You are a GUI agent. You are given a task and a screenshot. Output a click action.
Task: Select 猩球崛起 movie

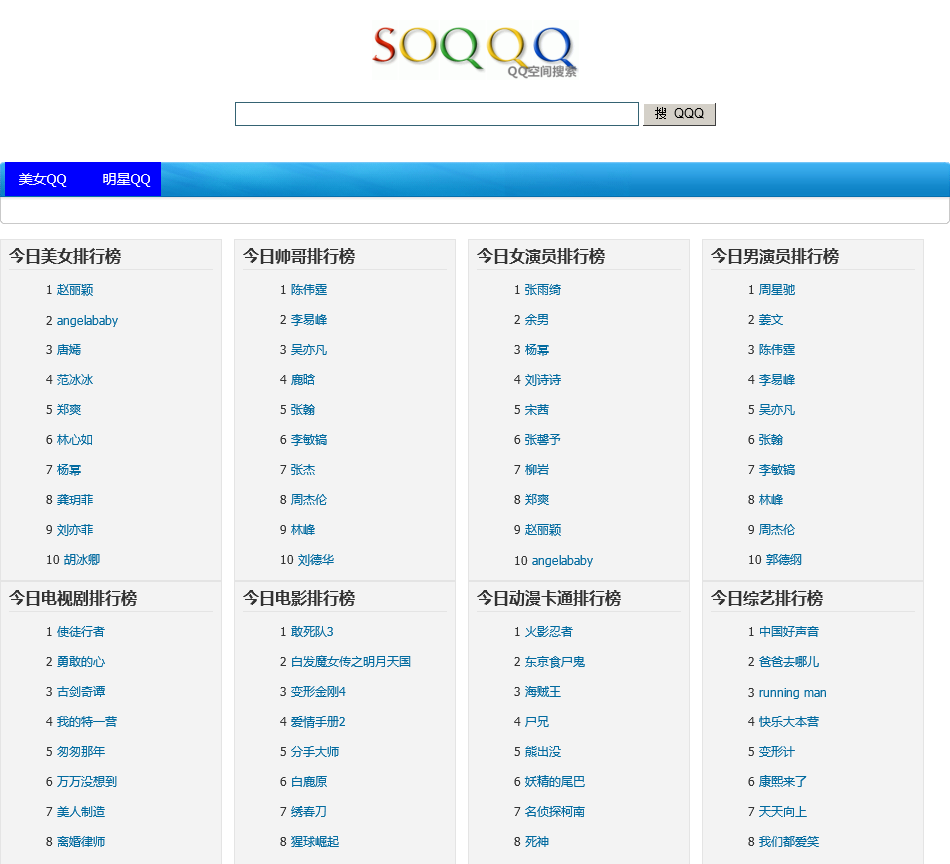[314, 842]
